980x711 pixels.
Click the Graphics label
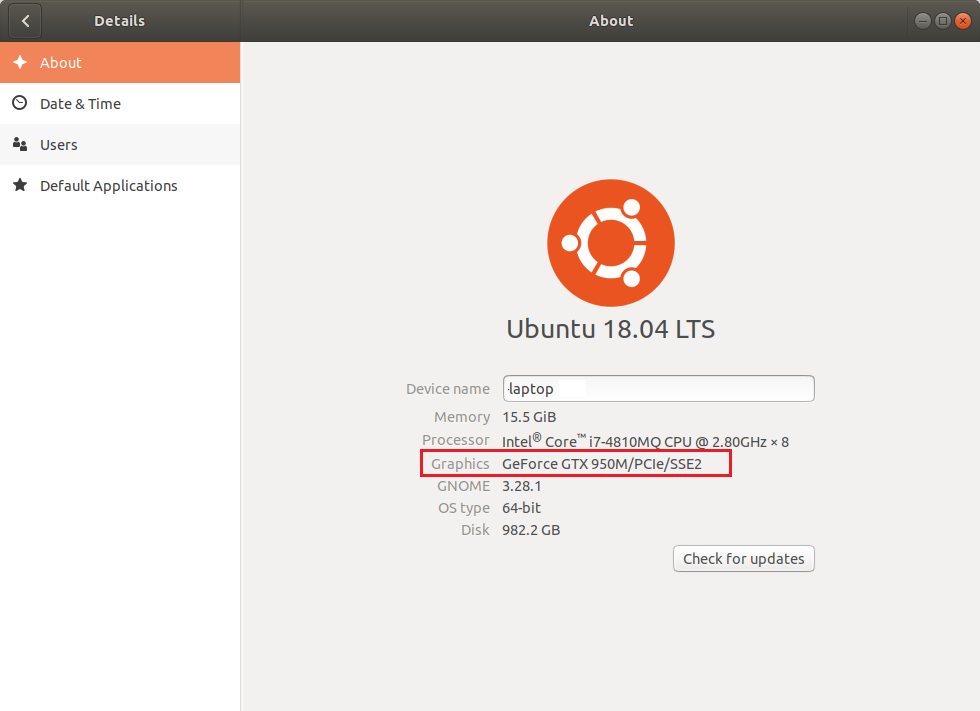pyautogui.click(x=460, y=464)
